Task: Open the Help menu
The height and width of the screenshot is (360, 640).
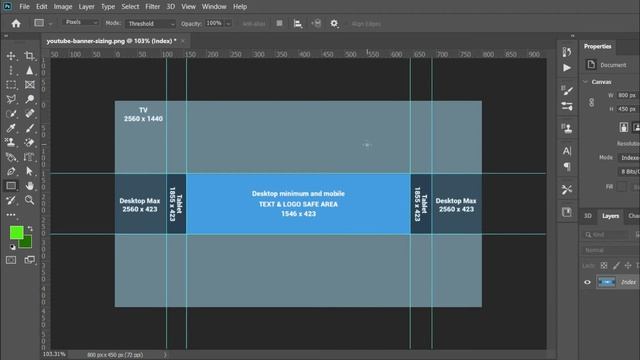Action: [x=240, y=7]
